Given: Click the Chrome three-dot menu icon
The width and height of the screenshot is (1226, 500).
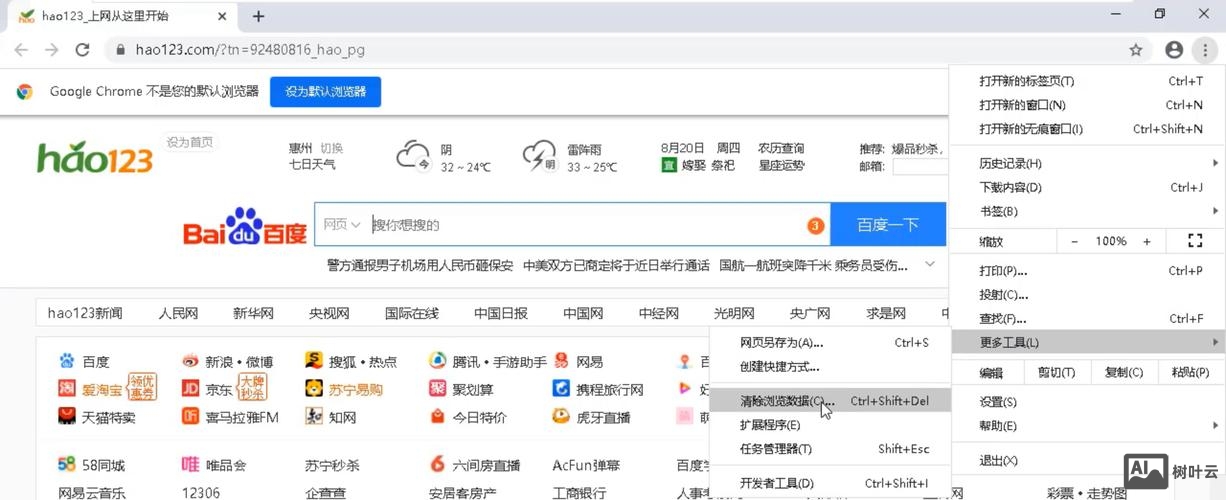Looking at the screenshot, I should (x=1205, y=50).
